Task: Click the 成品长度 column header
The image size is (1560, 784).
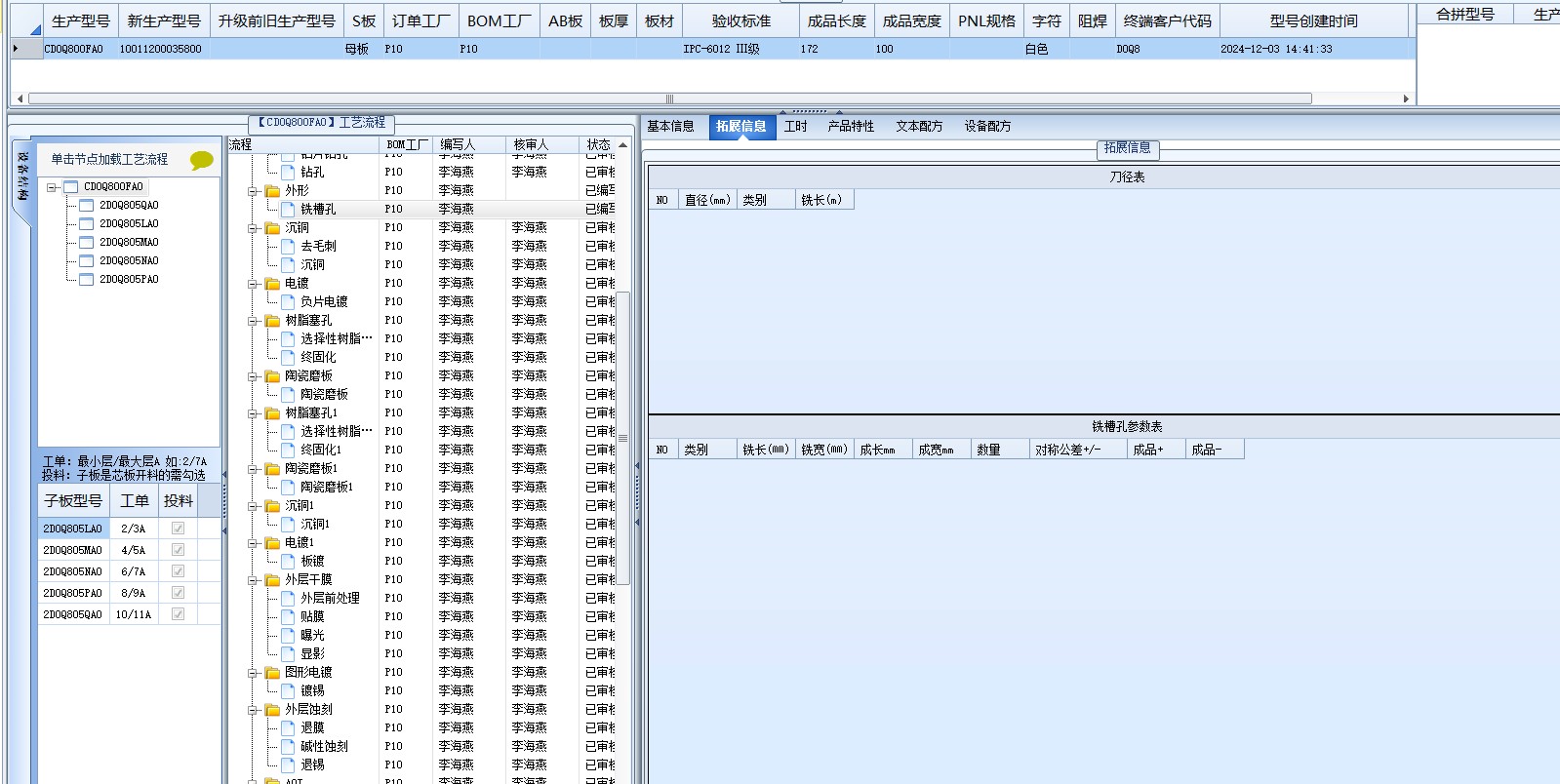Action: [836, 20]
